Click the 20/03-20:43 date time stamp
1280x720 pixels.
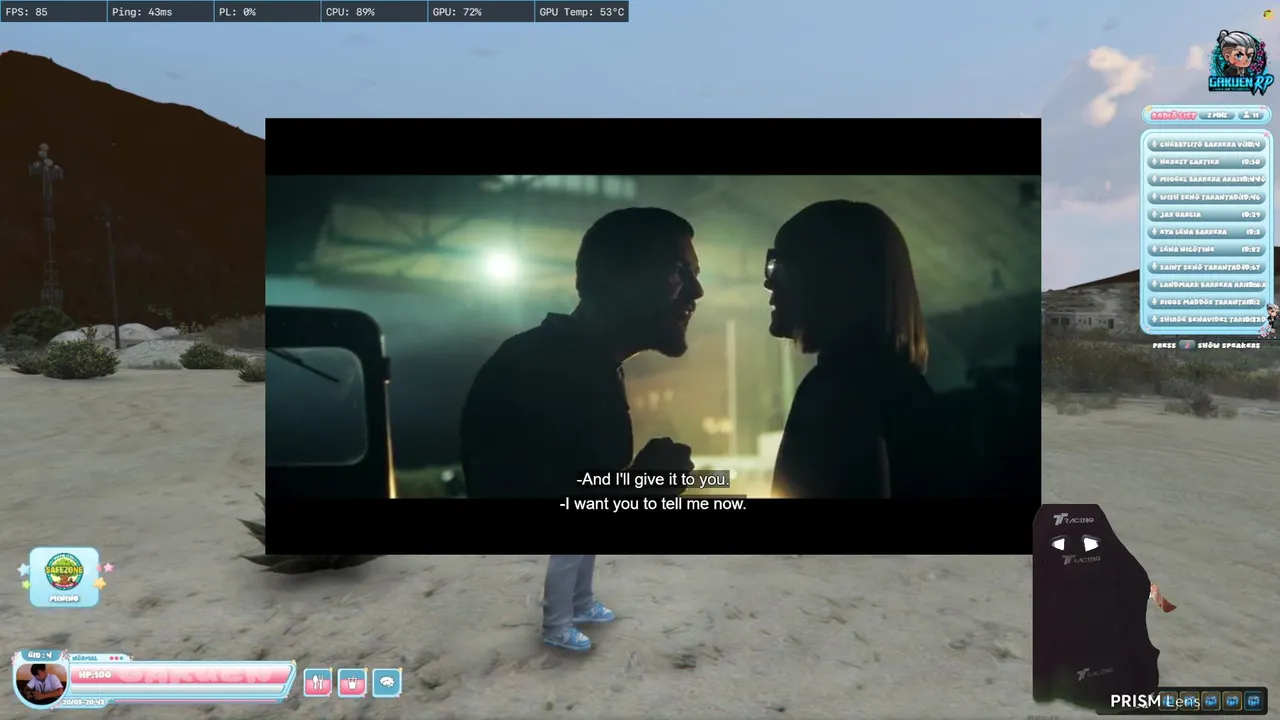point(83,702)
